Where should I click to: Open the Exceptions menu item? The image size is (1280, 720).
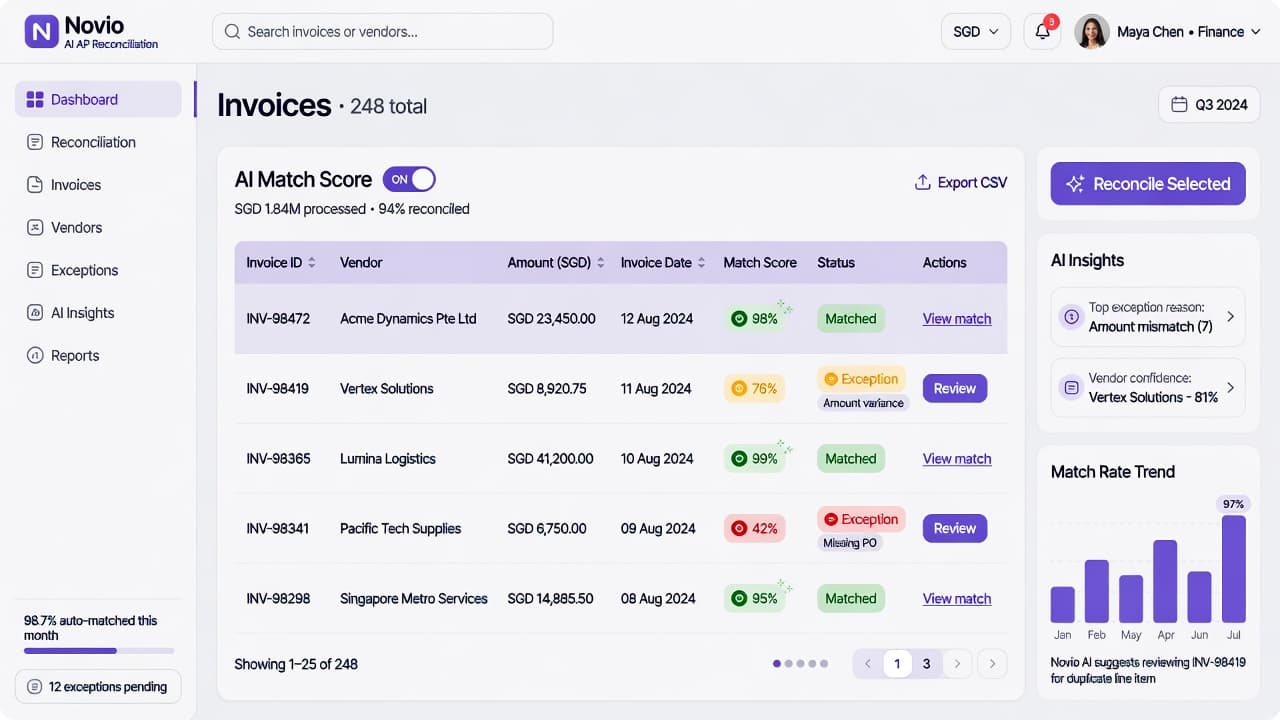click(x=98, y=270)
